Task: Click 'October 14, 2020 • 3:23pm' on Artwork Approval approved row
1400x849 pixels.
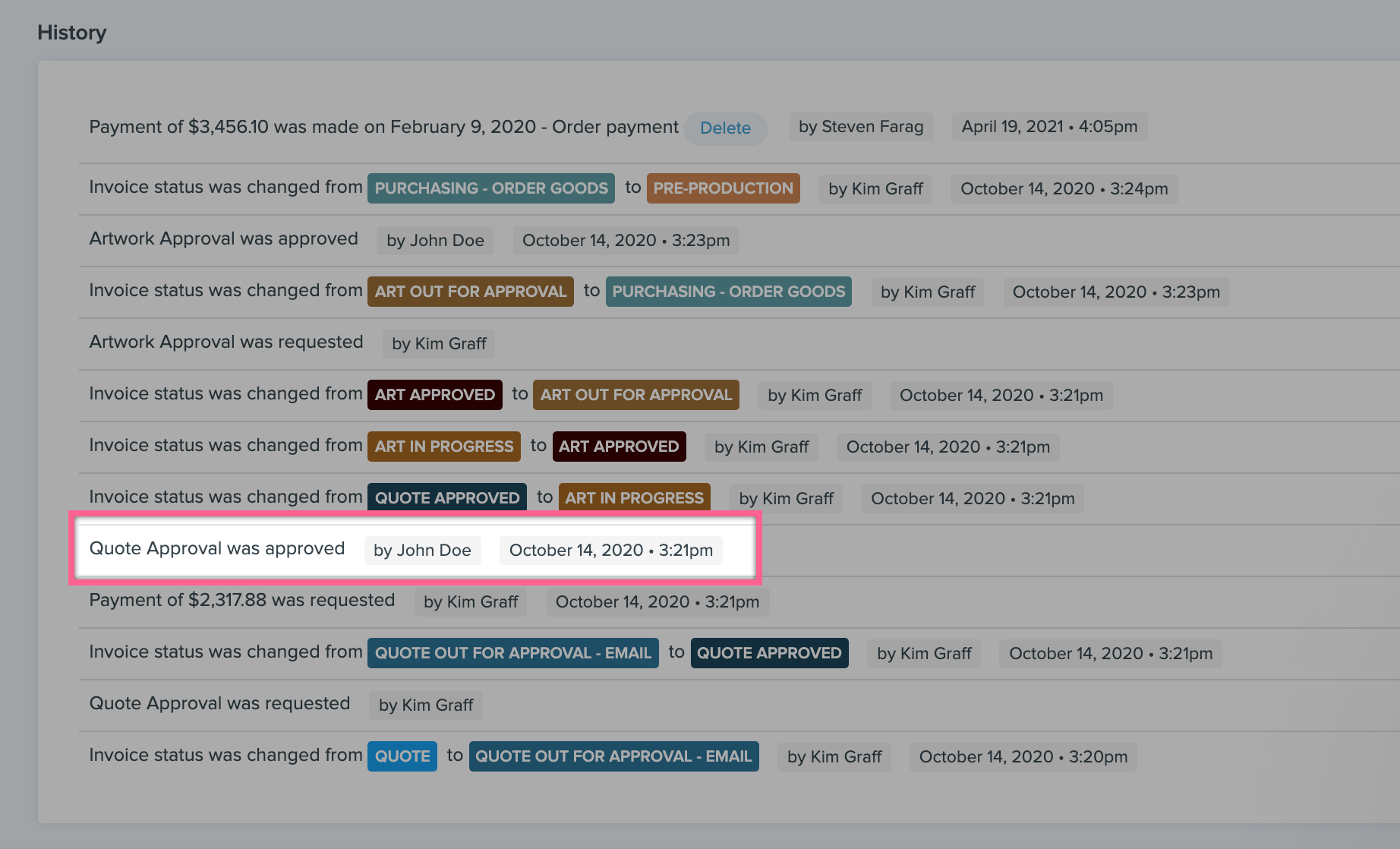Action: [626, 240]
